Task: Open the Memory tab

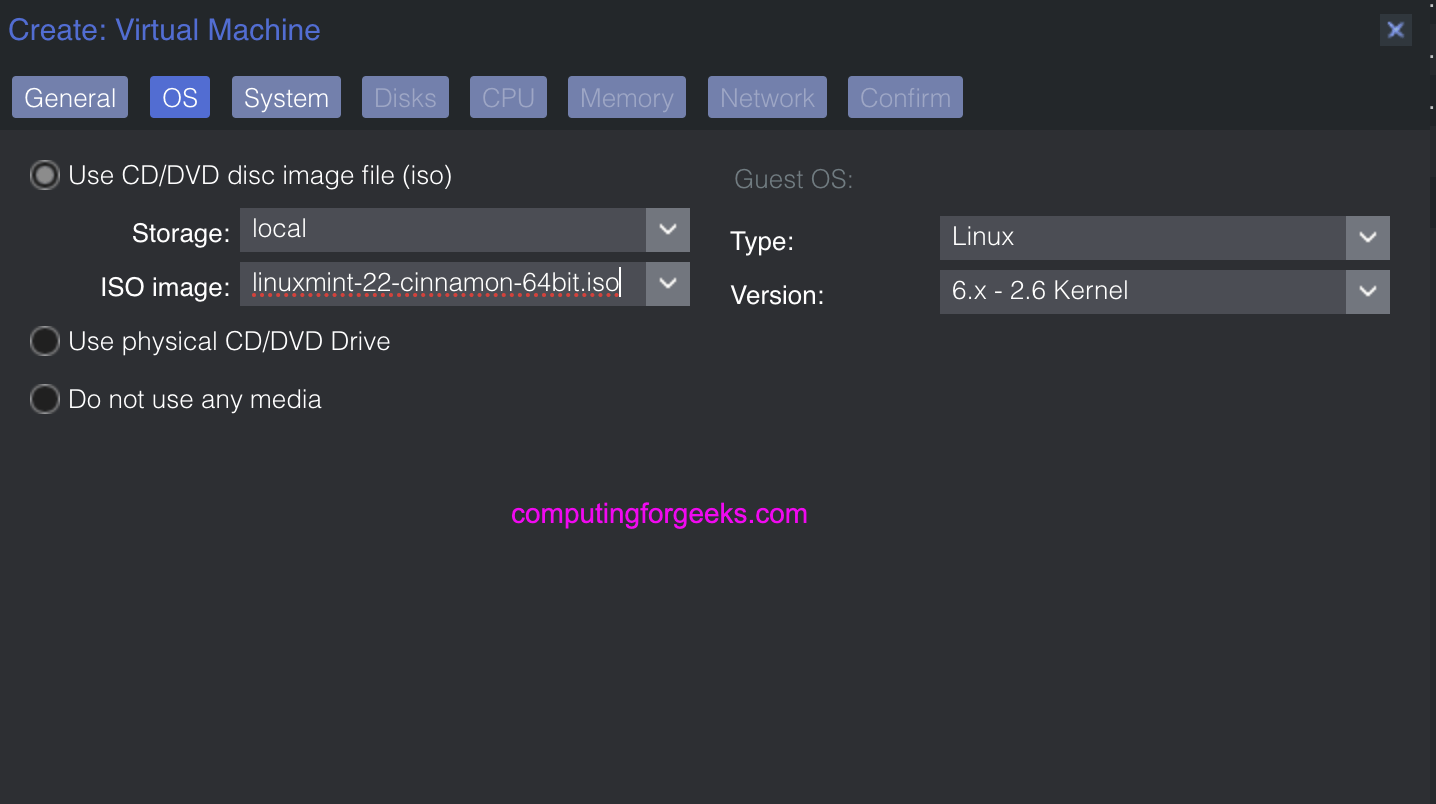Action: pos(626,98)
